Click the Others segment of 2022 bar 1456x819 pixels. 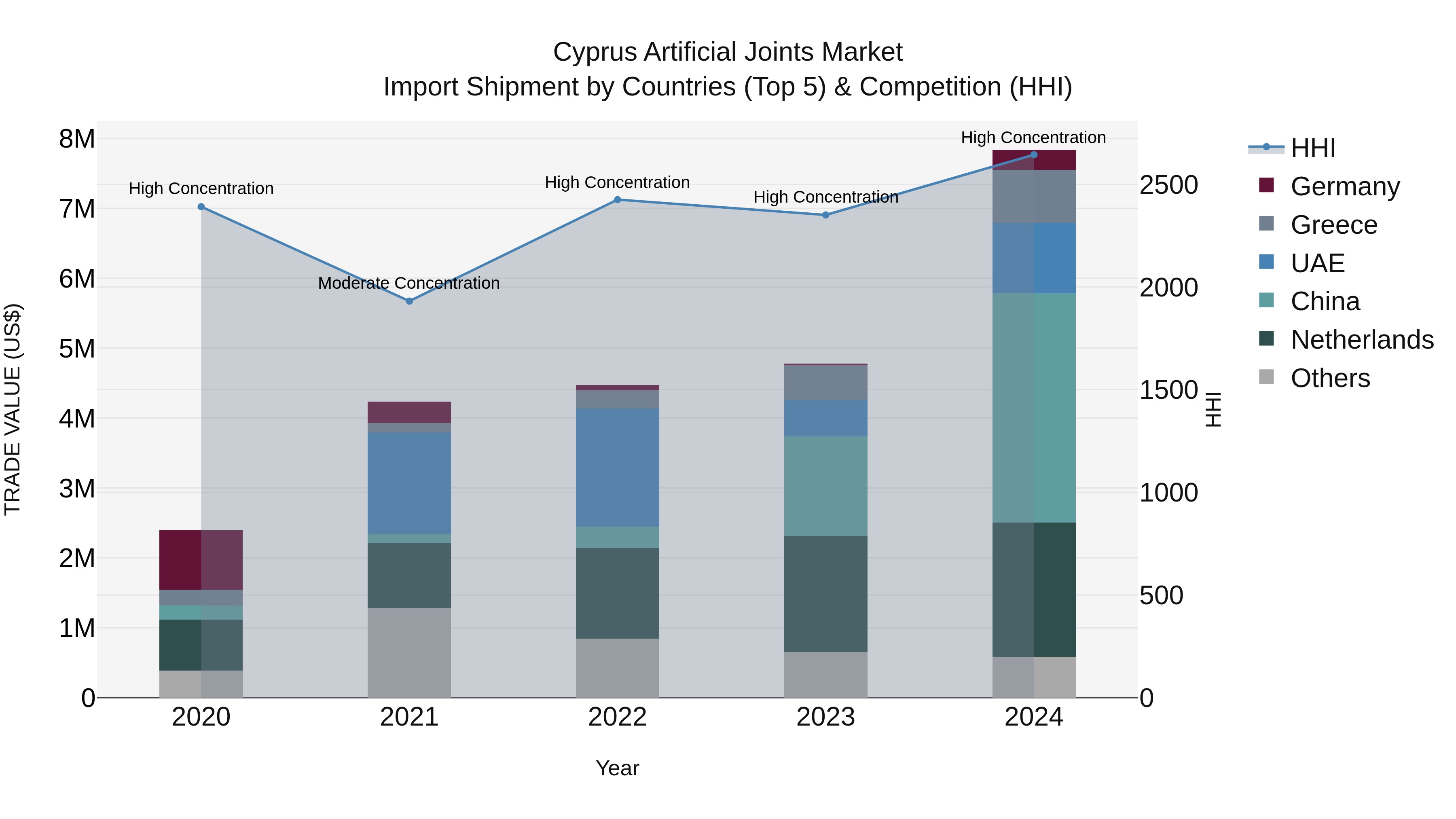pos(617,667)
